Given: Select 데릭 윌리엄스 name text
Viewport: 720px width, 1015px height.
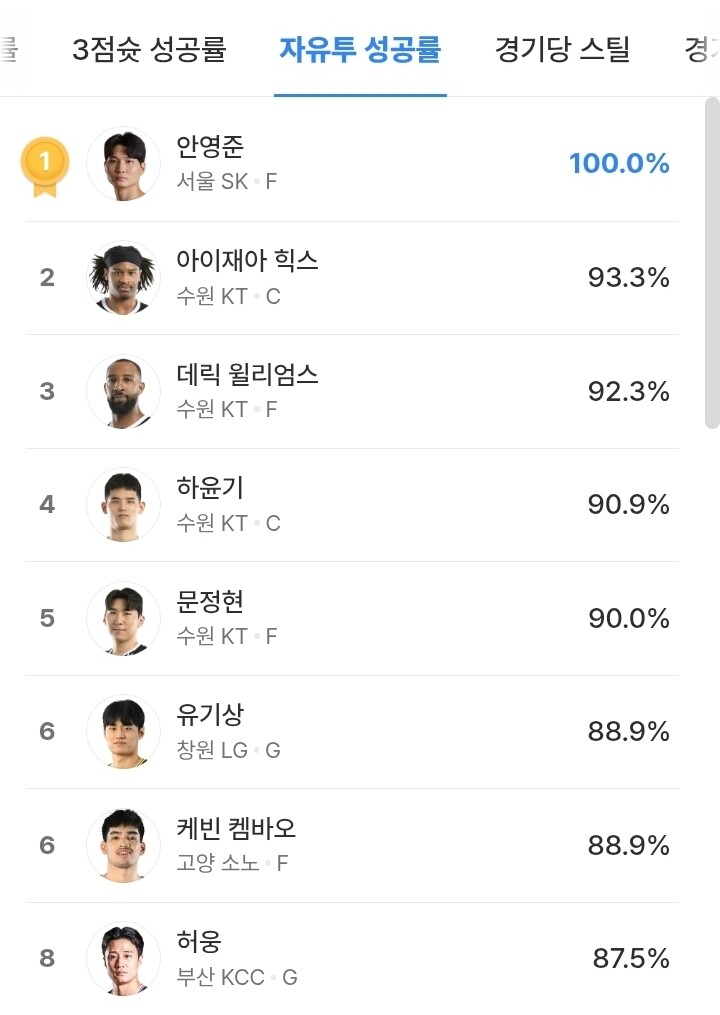Looking at the screenshot, I should pyautogui.click(x=247, y=375).
